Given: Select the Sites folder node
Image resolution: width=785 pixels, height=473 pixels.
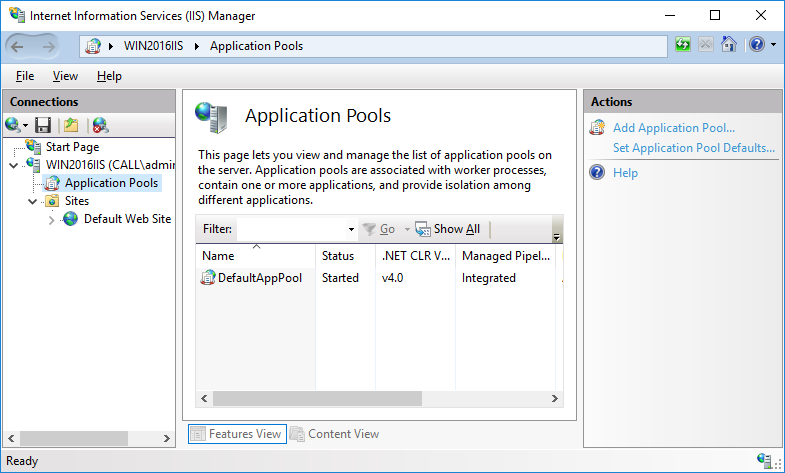Looking at the screenshot, I should point(77,201).
